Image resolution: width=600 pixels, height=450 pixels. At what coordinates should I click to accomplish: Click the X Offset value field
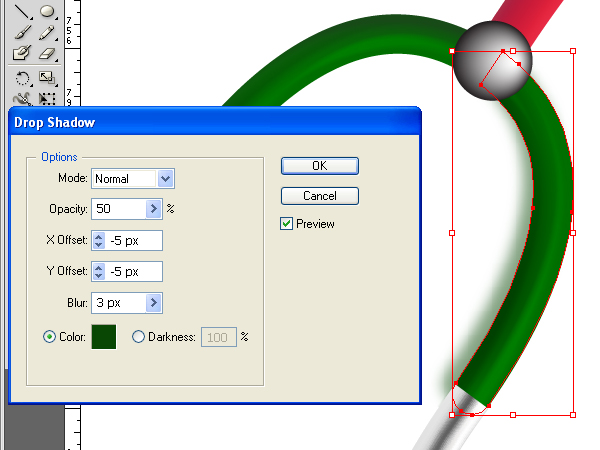(x=133, y=241)
